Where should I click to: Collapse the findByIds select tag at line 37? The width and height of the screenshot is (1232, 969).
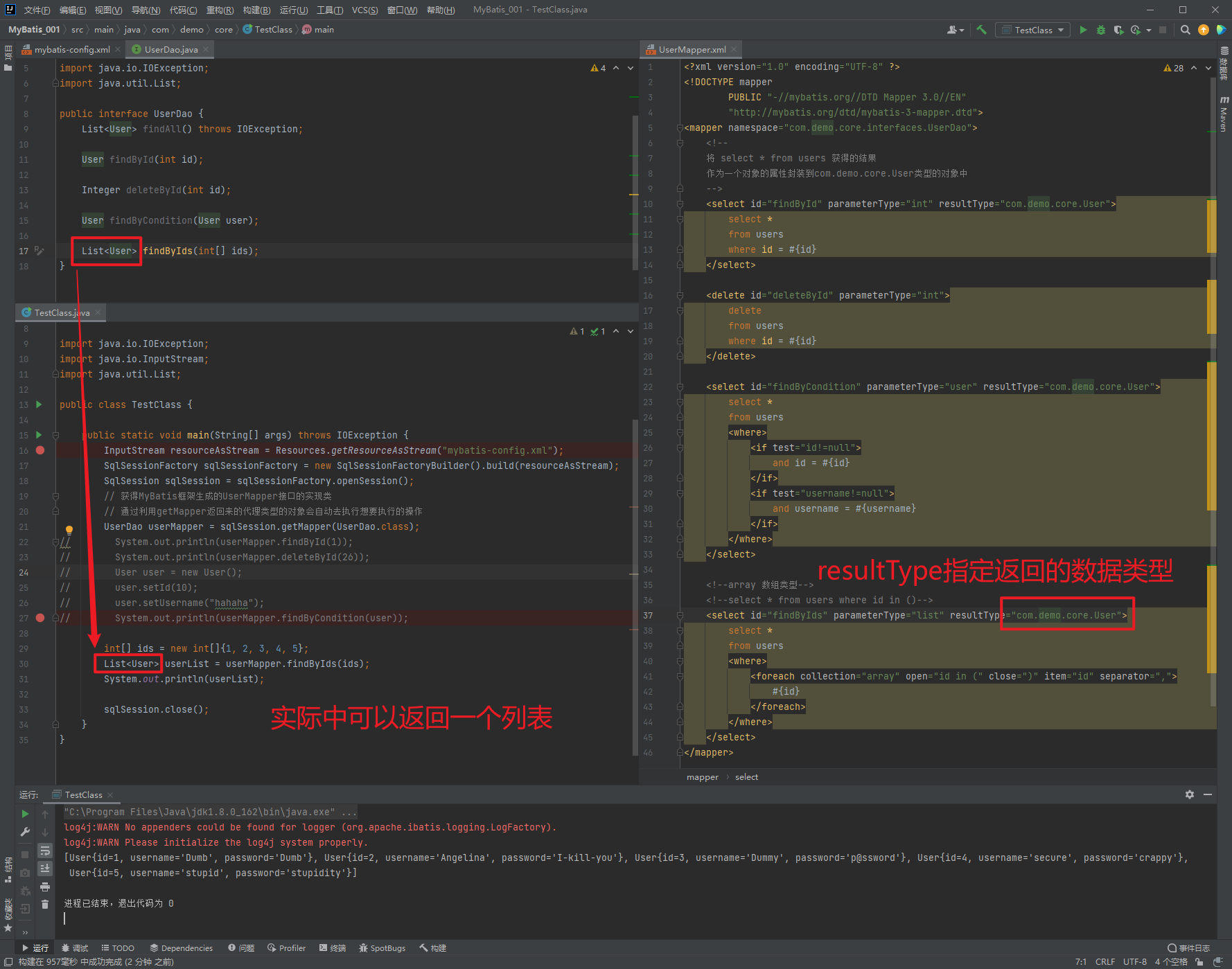680,615
